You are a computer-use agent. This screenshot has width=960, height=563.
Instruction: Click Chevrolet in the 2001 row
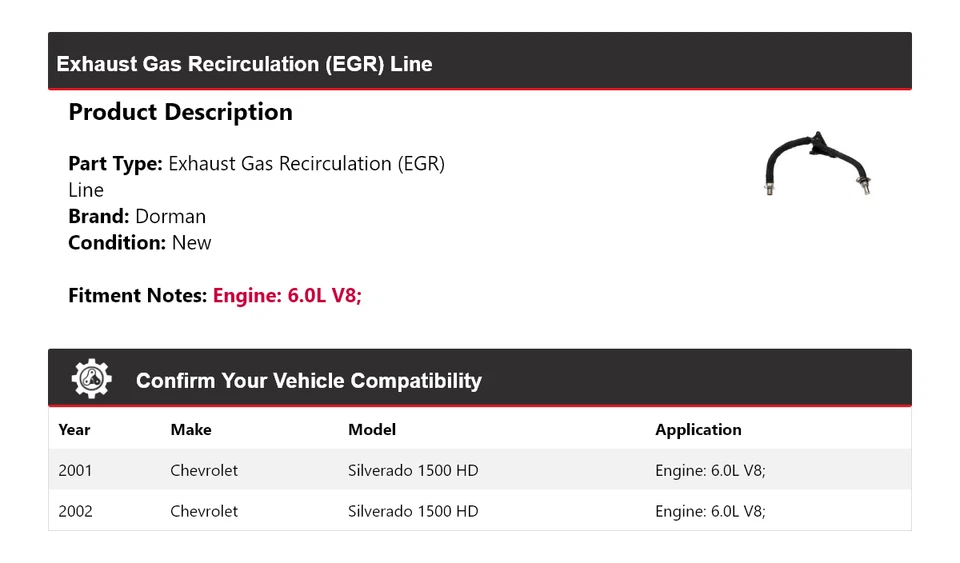[x=204, y=470]
